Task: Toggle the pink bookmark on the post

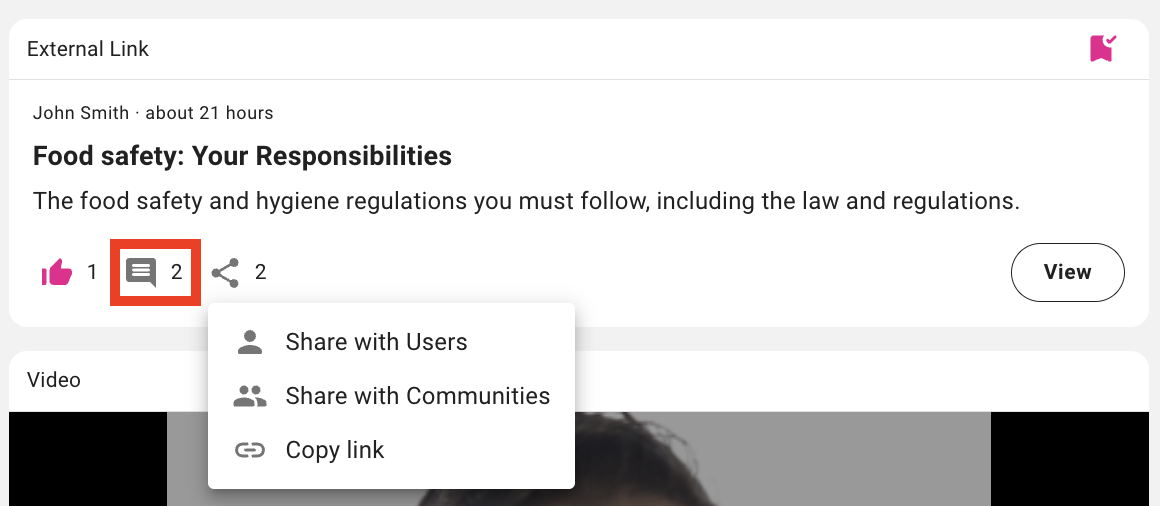Action: 1102,48
